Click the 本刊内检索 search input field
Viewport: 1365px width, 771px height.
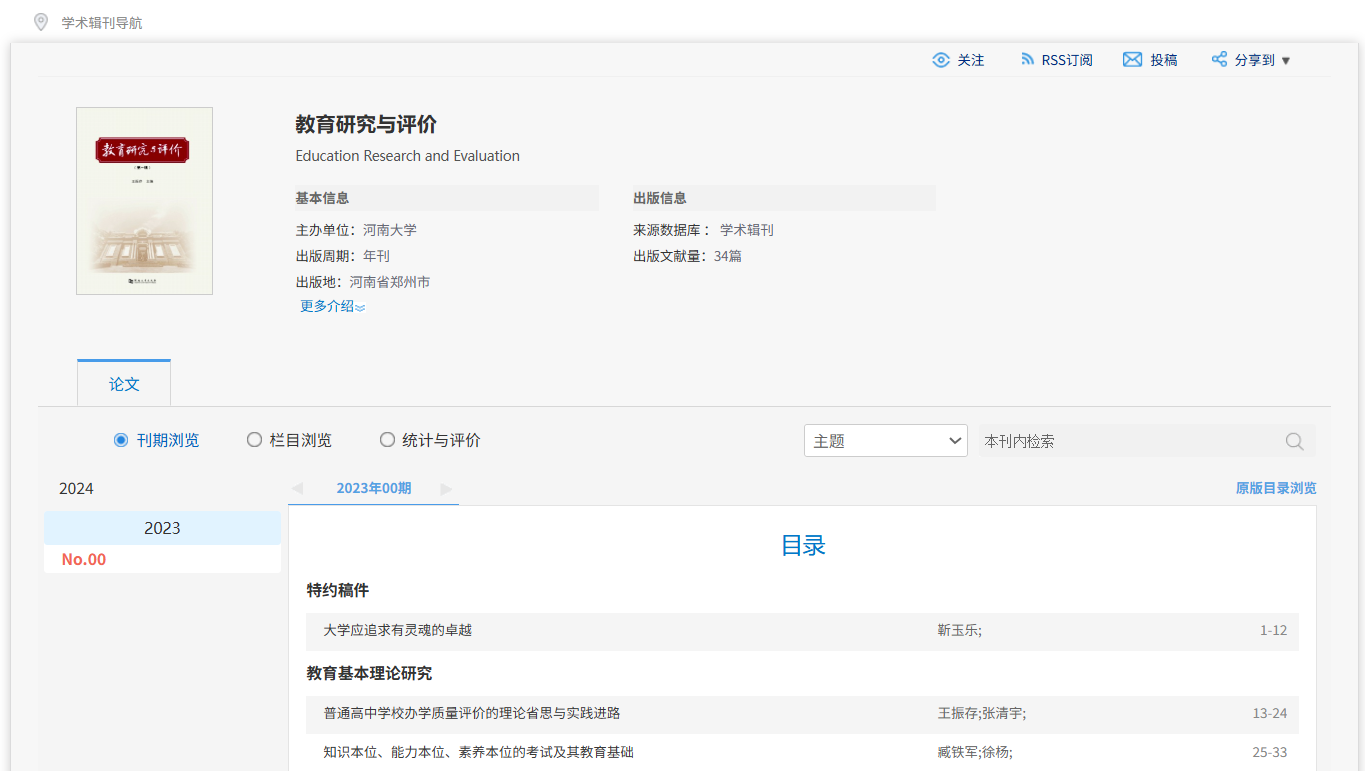point(1125,441)
